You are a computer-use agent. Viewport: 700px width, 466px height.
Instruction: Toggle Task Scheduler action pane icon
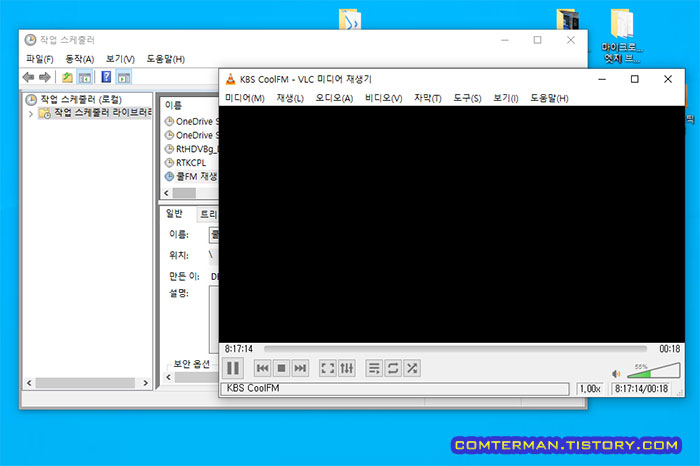pyautogui.click(x=124, y=78)
